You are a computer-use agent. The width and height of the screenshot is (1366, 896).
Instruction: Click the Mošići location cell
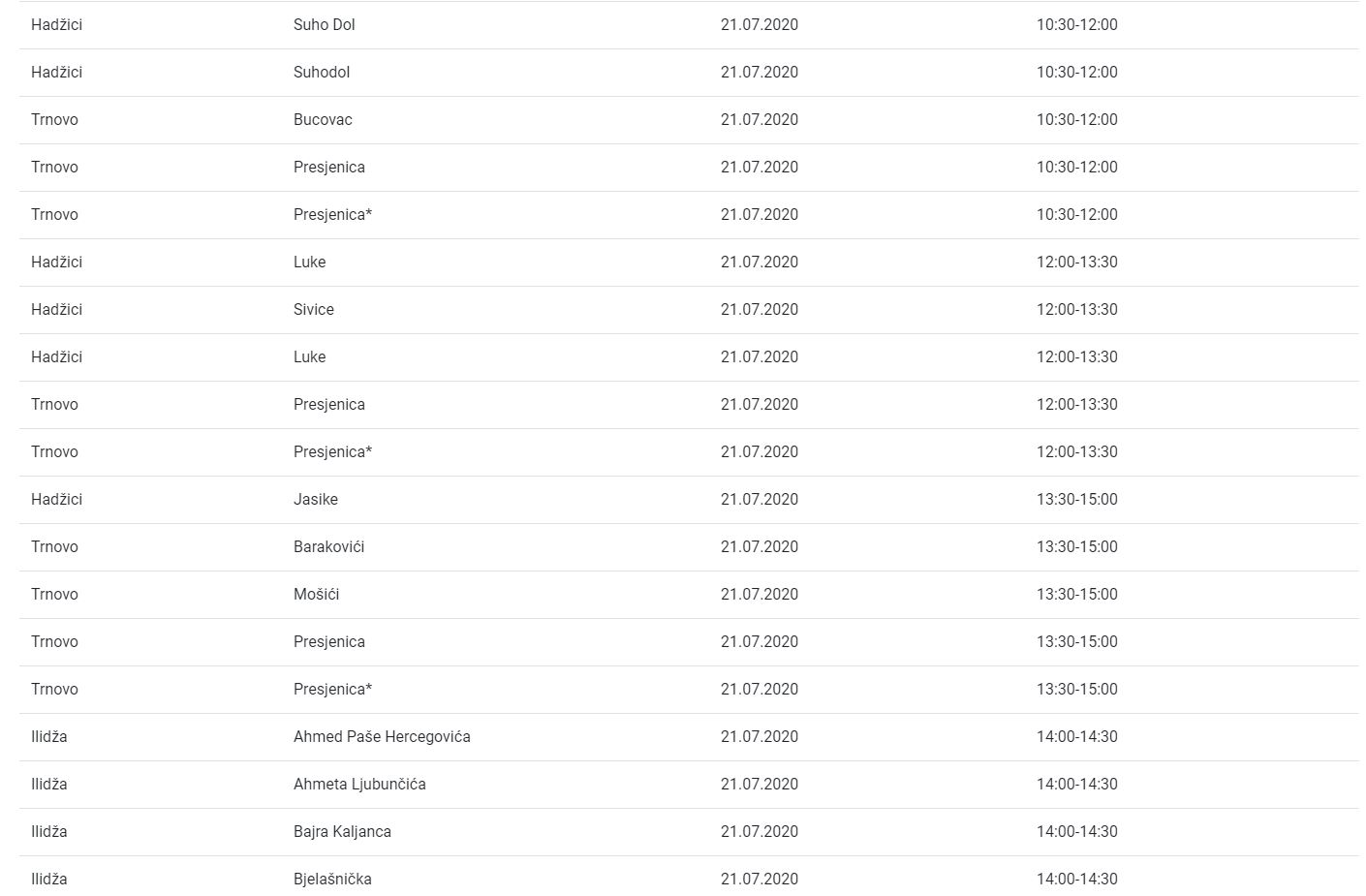click(x=316, y=595)
